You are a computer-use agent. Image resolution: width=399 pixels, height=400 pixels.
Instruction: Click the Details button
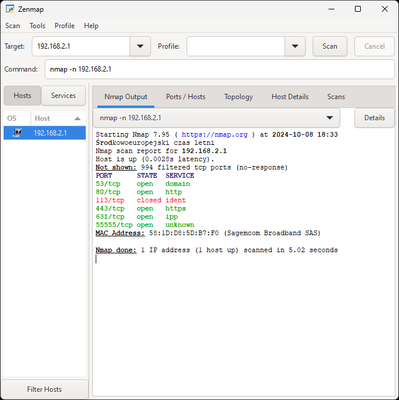[x=374, y=118]
